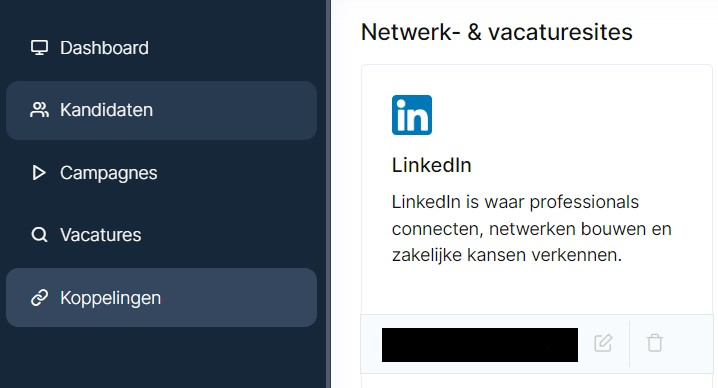
Task: Click the blacked-out LinkedIn account name
Action: (x=480, y=345)
